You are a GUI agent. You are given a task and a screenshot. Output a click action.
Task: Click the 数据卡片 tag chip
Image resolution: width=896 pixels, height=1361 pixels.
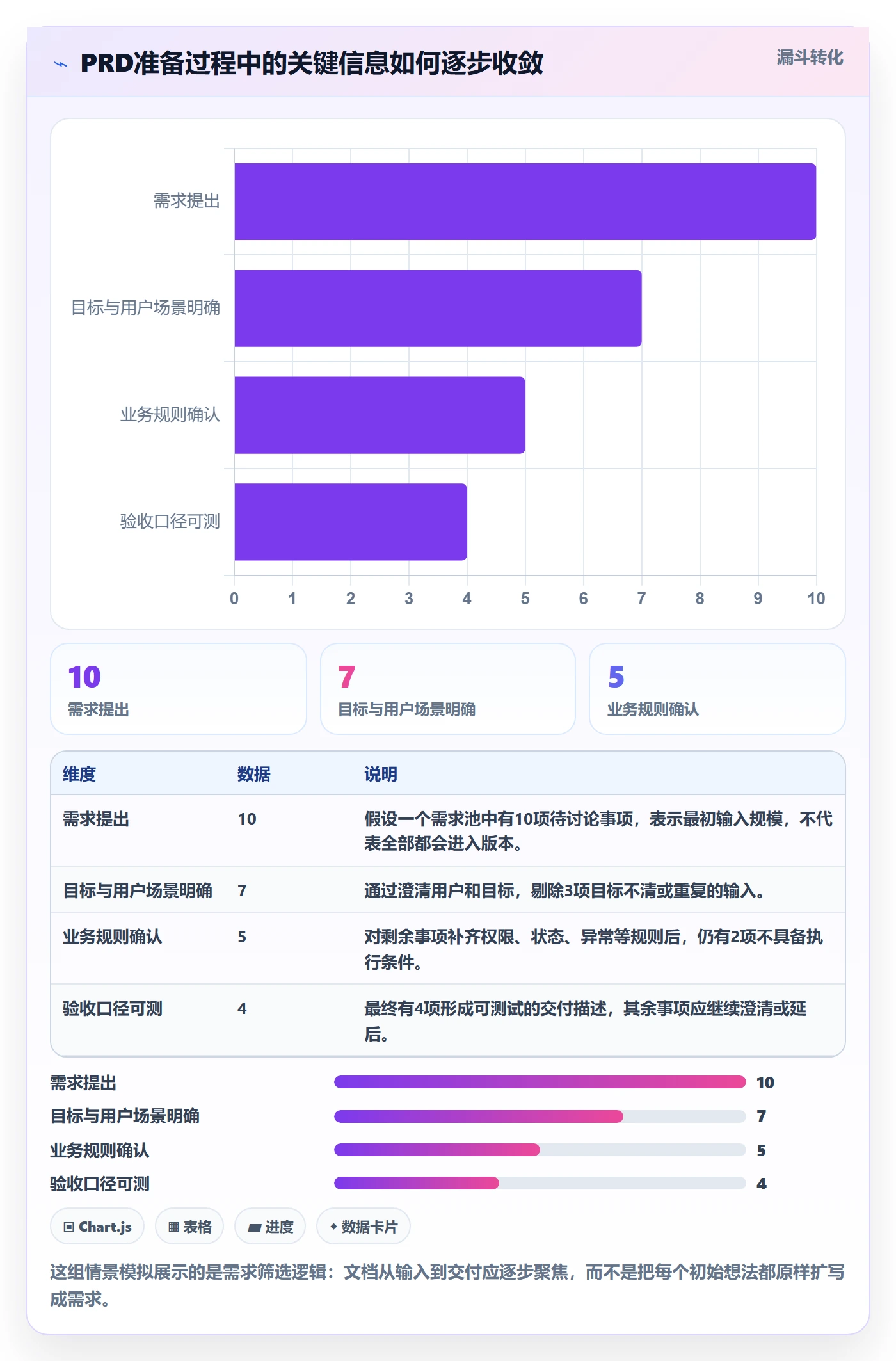(x=364, y=1227)
